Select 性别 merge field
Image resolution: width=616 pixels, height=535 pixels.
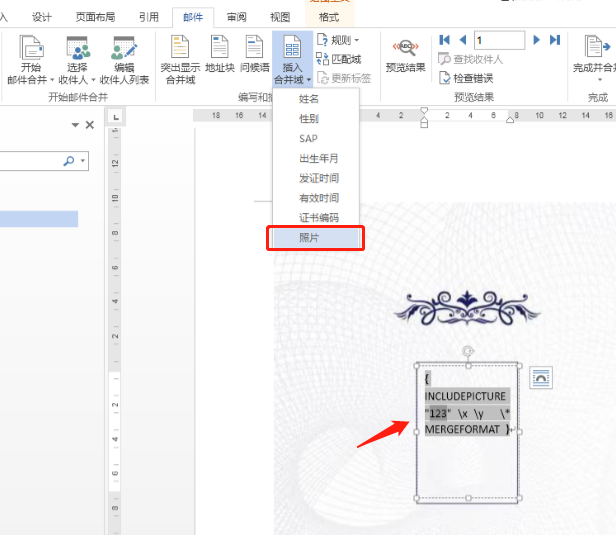pyautogui.click(x=316, y=119)
